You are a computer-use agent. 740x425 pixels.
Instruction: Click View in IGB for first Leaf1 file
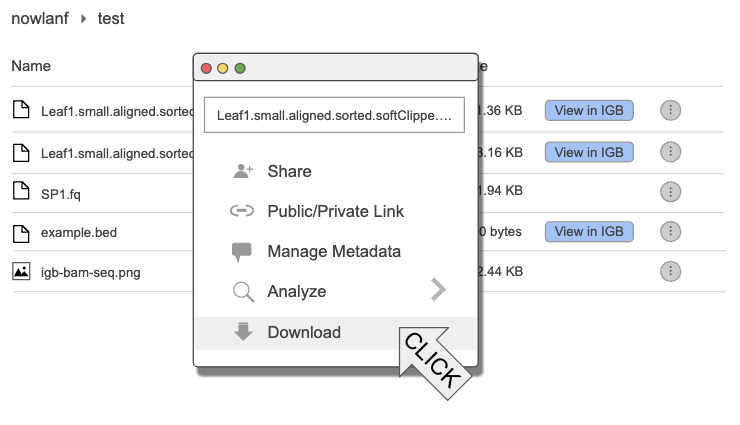coord(589,110)
